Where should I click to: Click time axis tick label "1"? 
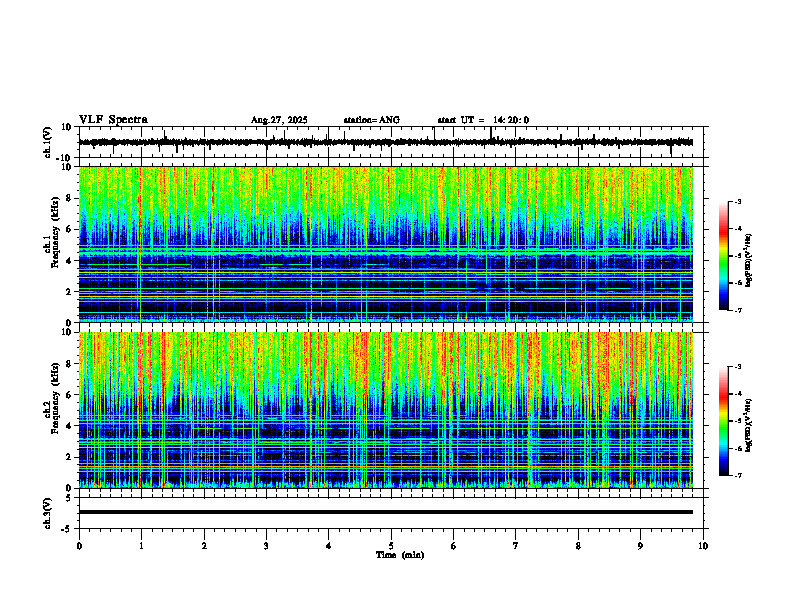141,546
